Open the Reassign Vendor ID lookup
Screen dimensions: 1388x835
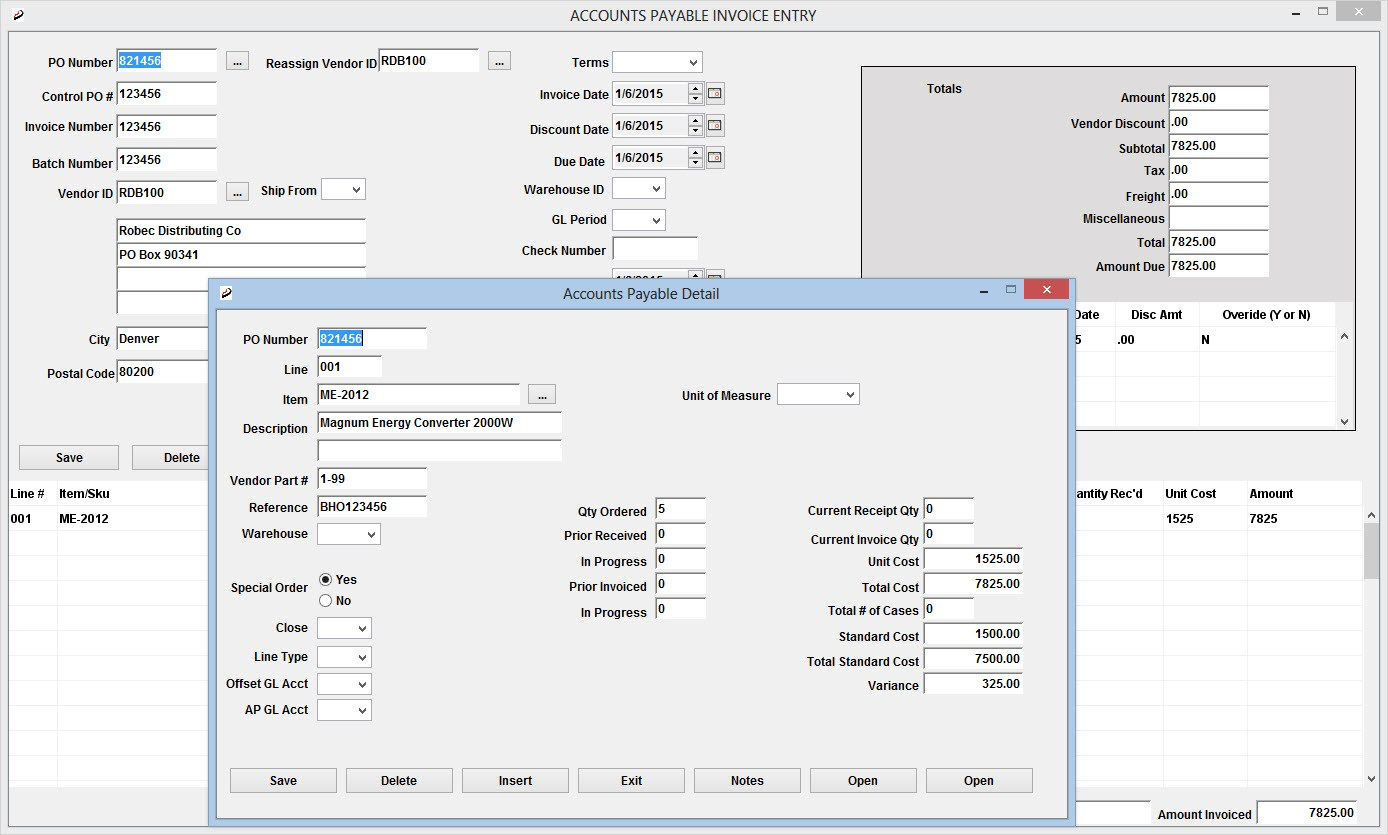click(499, 60)
